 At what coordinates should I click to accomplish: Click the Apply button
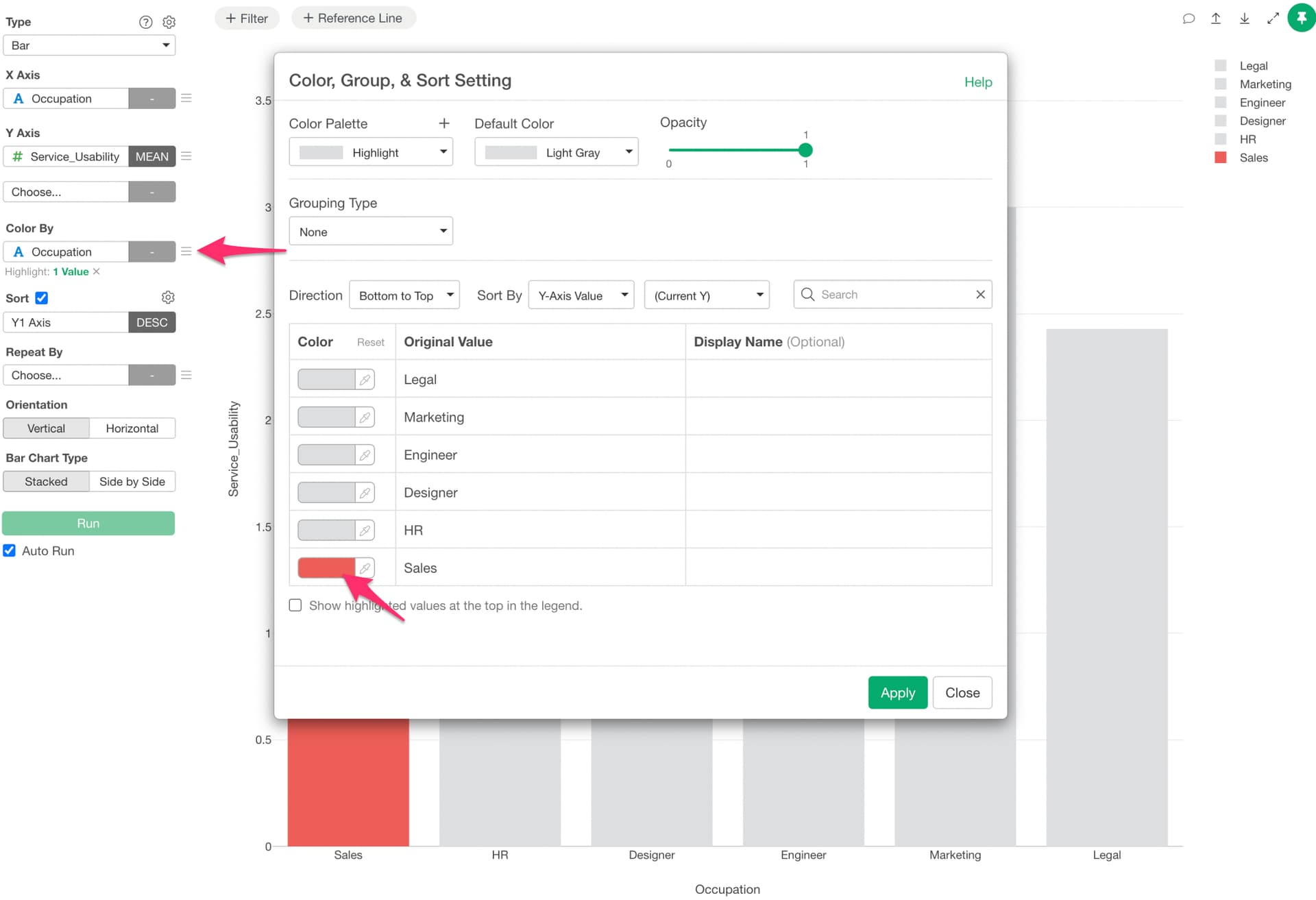point(897,692)
